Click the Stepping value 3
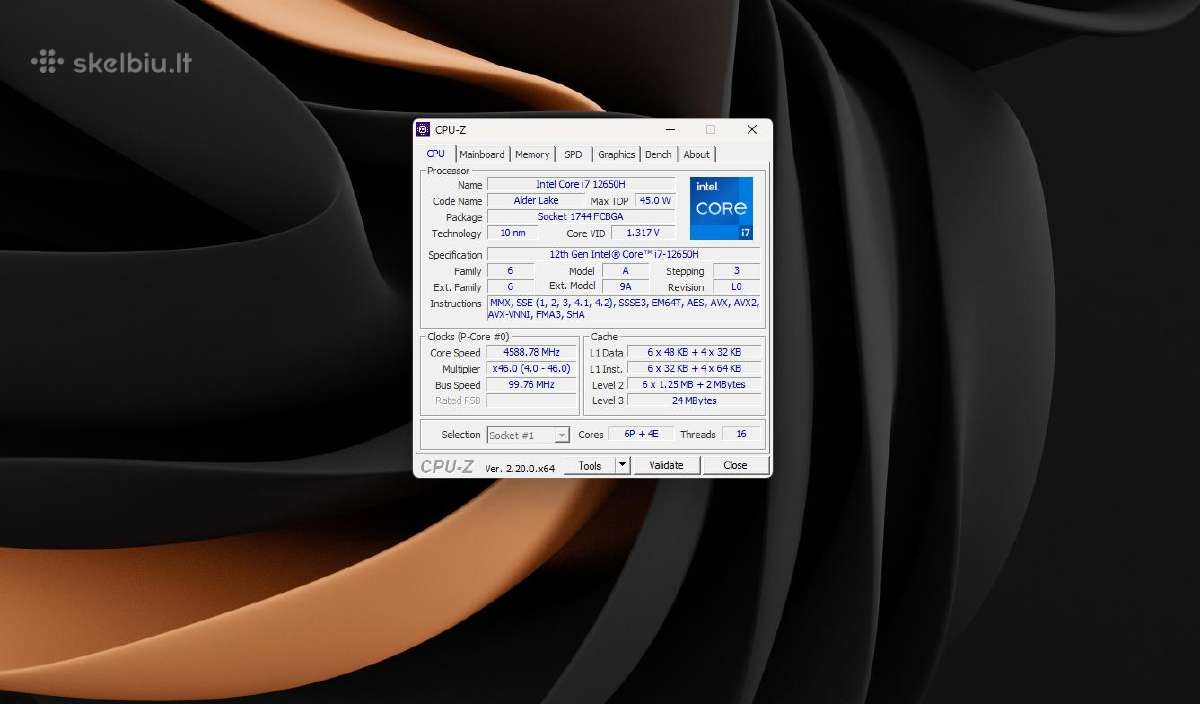The height and width of the screenshot is (704, 1200). 736,271
